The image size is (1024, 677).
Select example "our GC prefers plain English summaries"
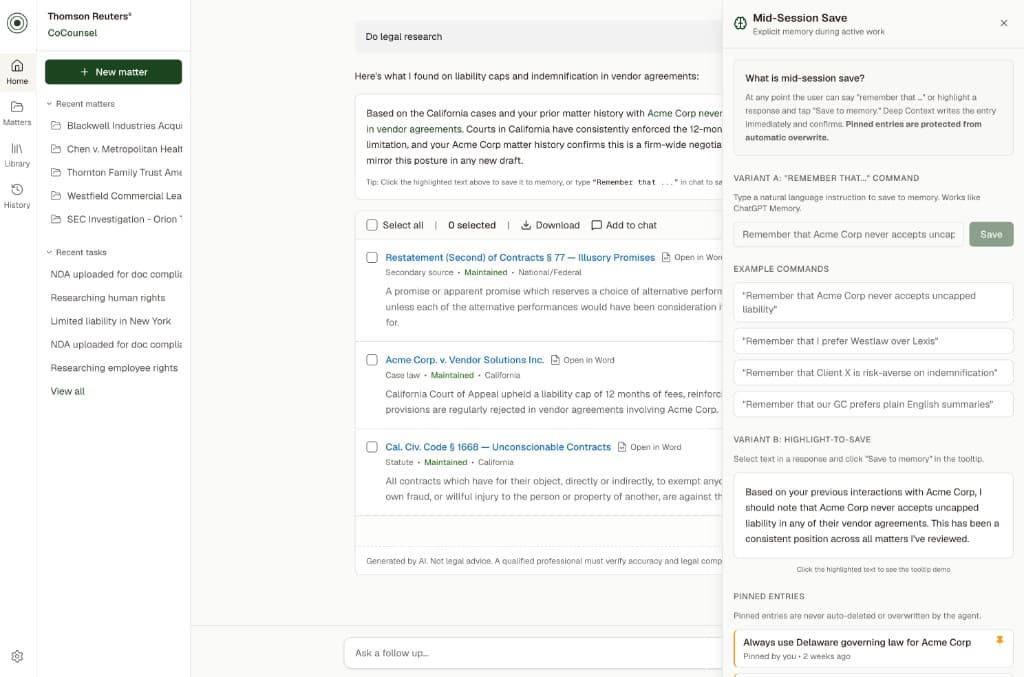tap(873, 404)
